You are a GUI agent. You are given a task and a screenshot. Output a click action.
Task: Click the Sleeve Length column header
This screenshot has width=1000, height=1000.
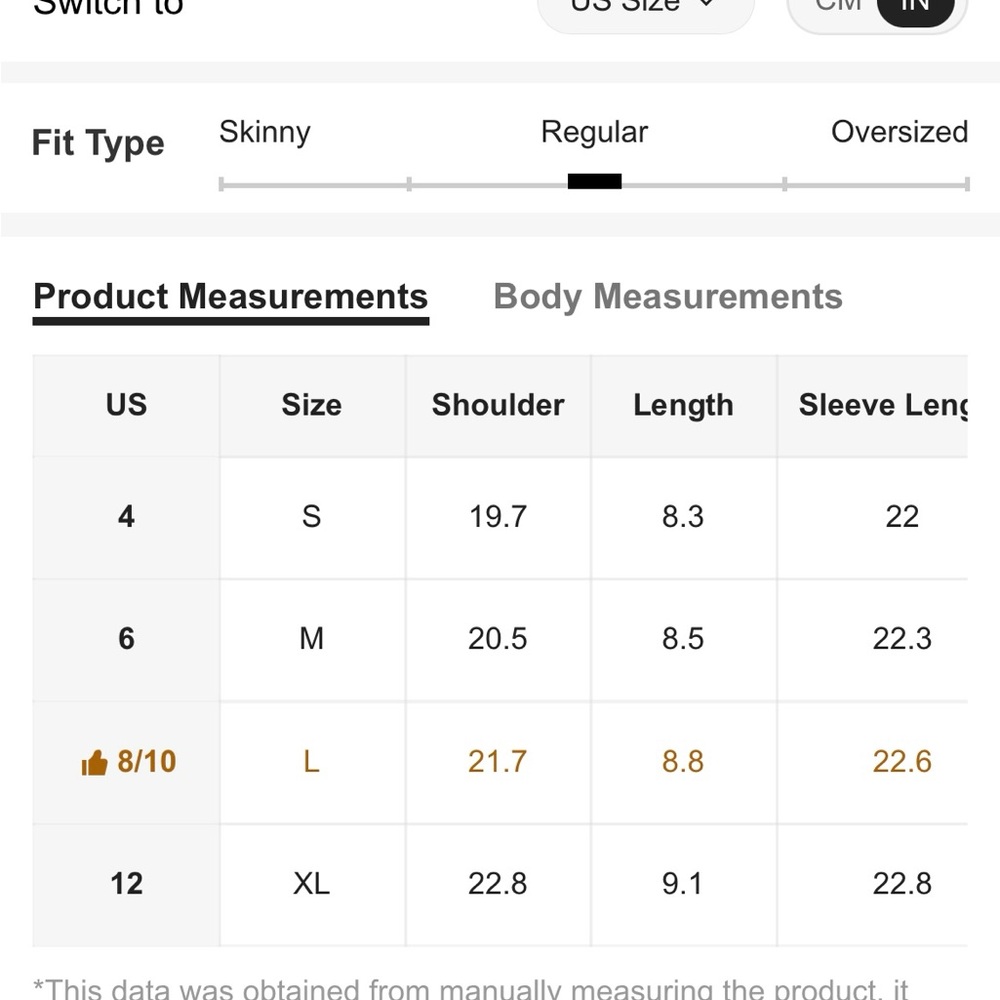click(x=883, y=406)
